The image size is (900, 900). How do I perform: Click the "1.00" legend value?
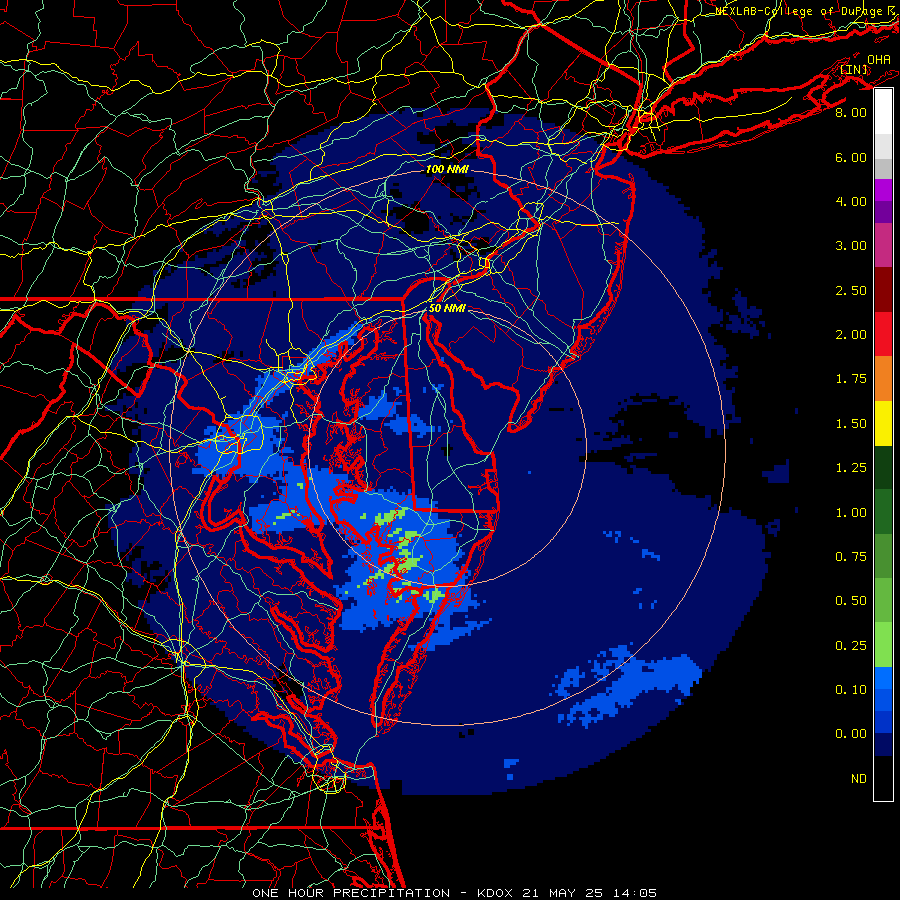pos(851,513)
